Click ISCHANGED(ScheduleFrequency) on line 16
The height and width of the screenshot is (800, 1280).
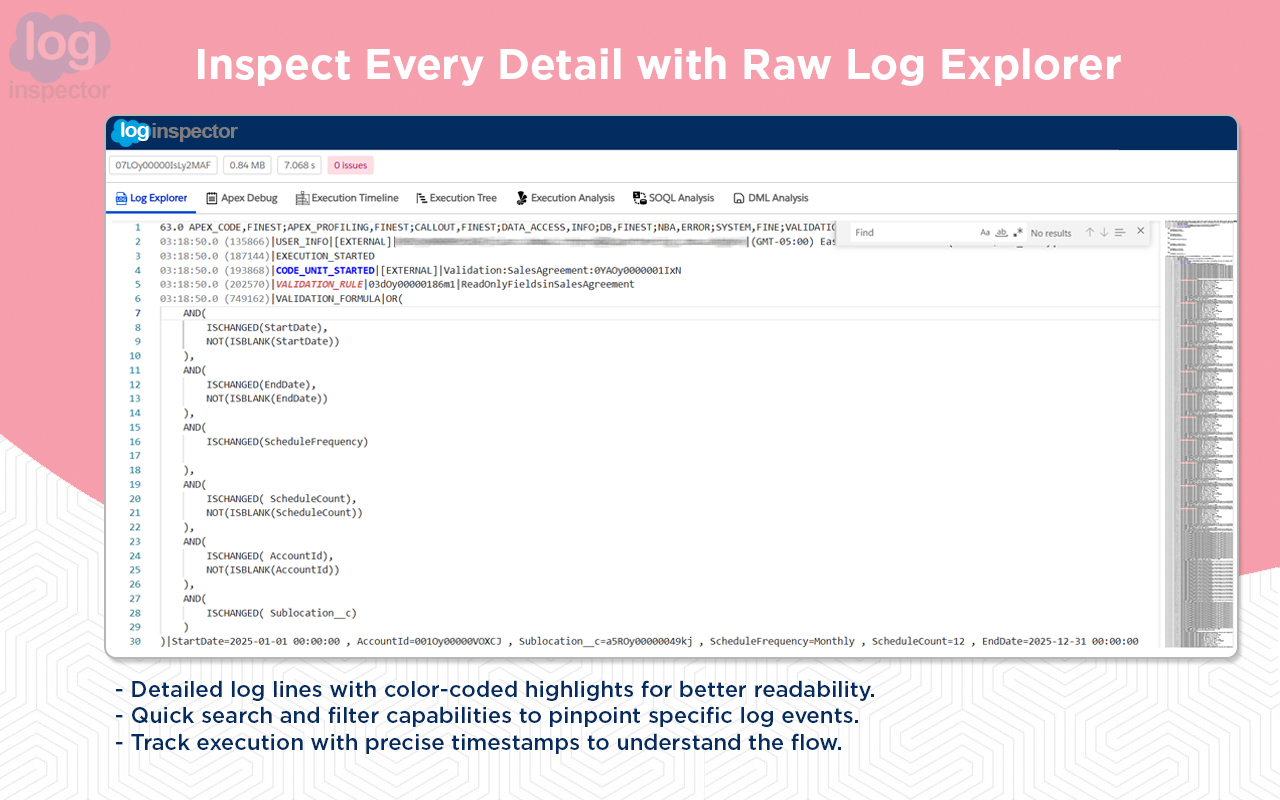coord(287,441)
